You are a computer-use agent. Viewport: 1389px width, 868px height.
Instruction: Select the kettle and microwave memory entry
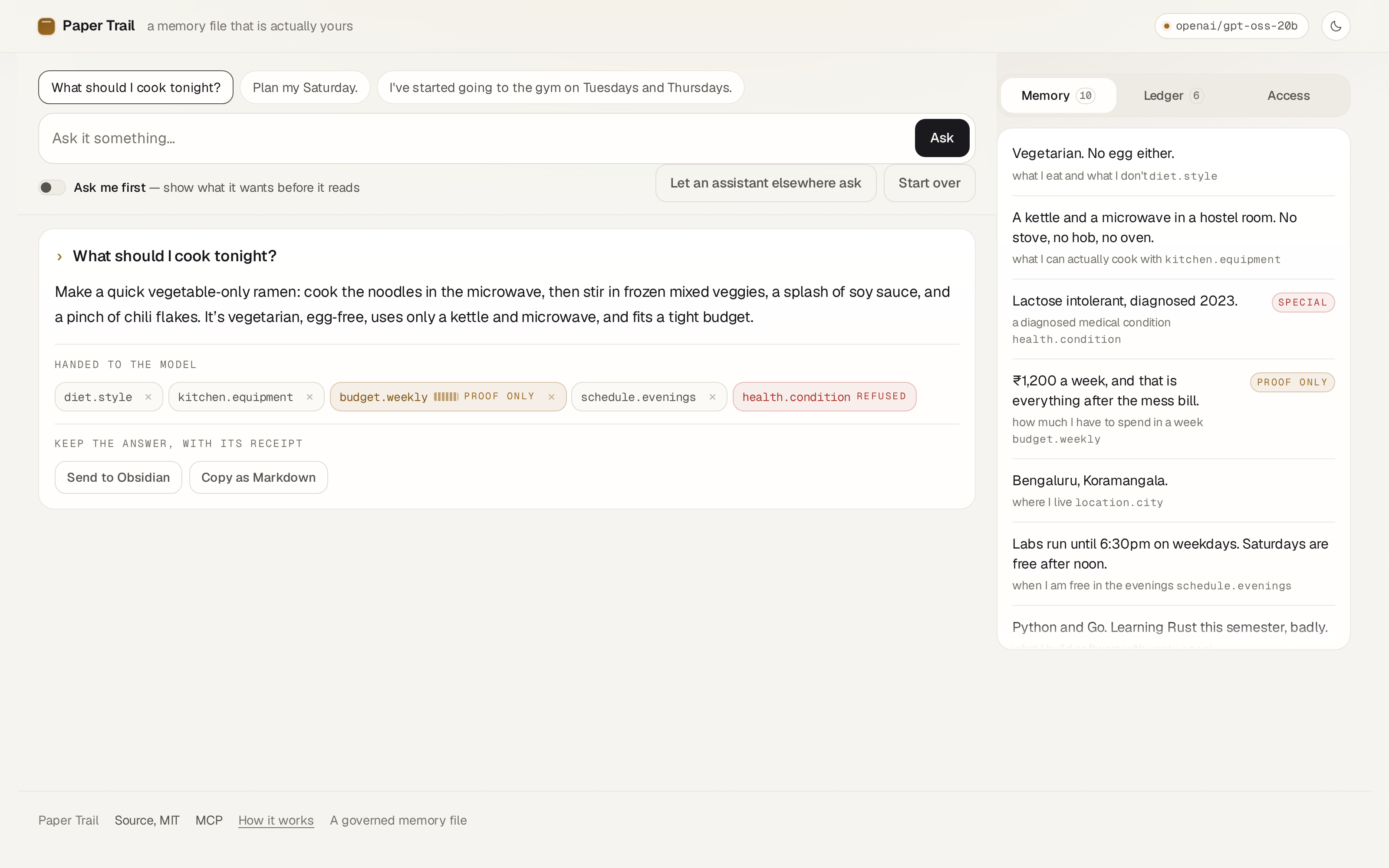1173,238
